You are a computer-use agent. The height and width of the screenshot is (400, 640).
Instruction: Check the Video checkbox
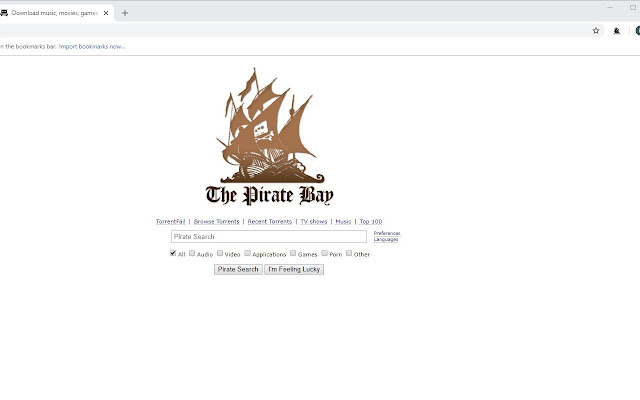[220, 253]
